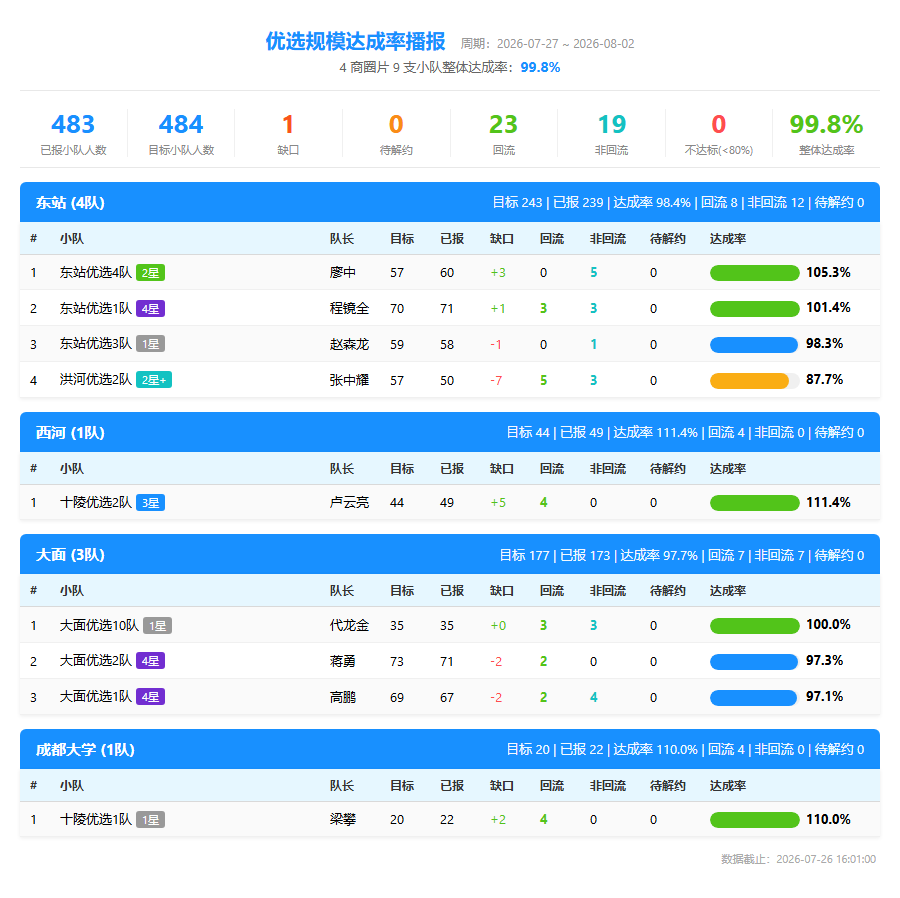Click captain name 代龙金
Viewport: 900px width, 898px height.
(349, 625)
